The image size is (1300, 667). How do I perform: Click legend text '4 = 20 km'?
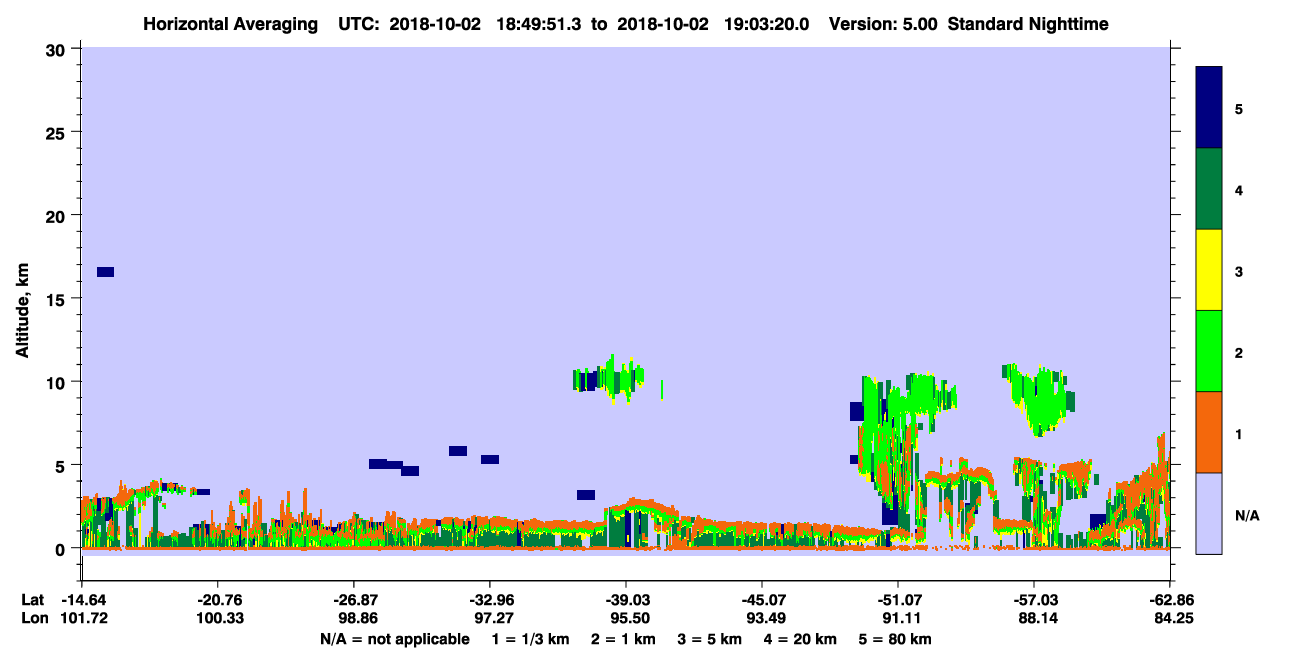click(x=802, y=639)
